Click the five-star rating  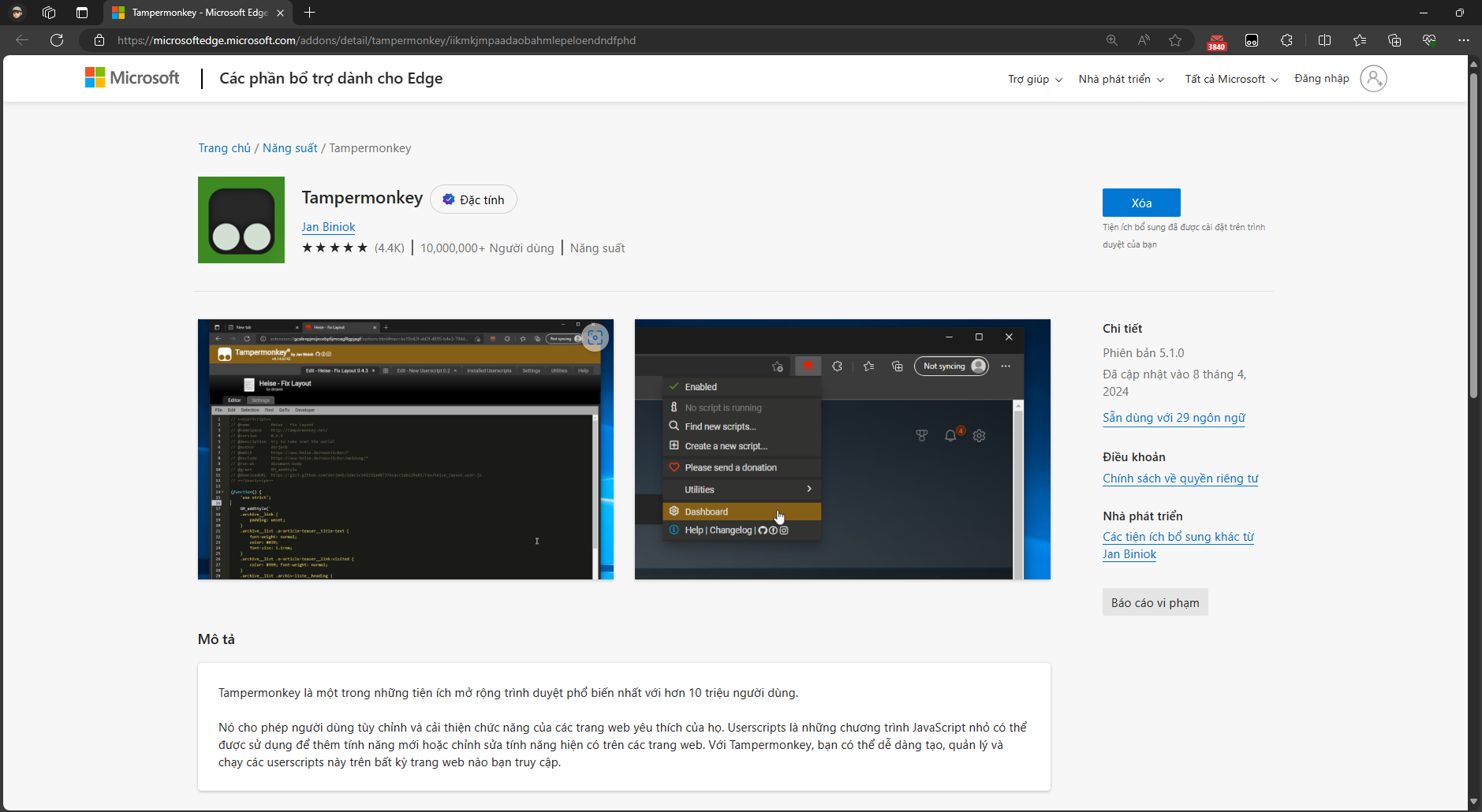pos(335,248)
